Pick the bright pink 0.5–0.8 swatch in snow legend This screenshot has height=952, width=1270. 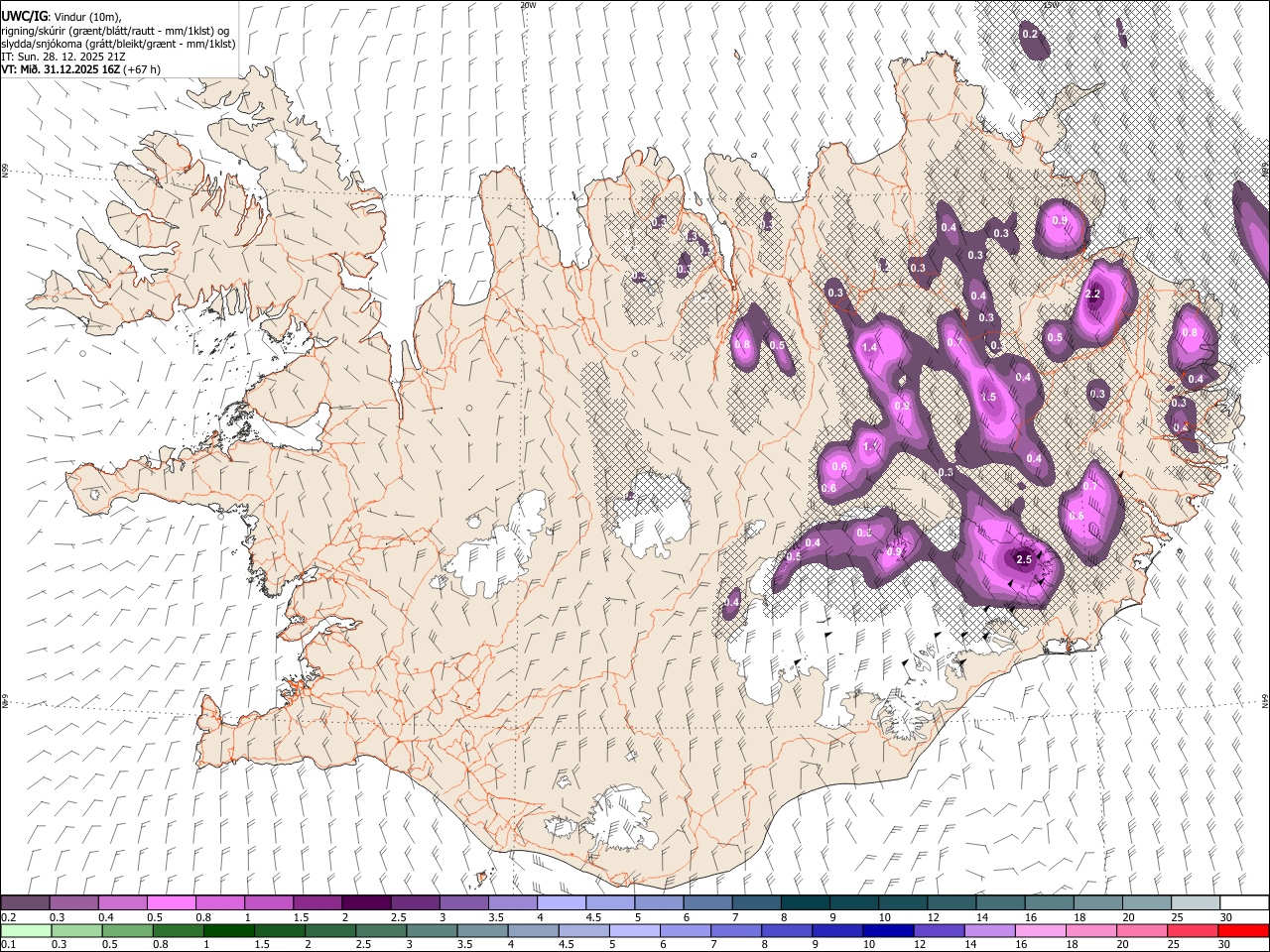coord(171,903)
